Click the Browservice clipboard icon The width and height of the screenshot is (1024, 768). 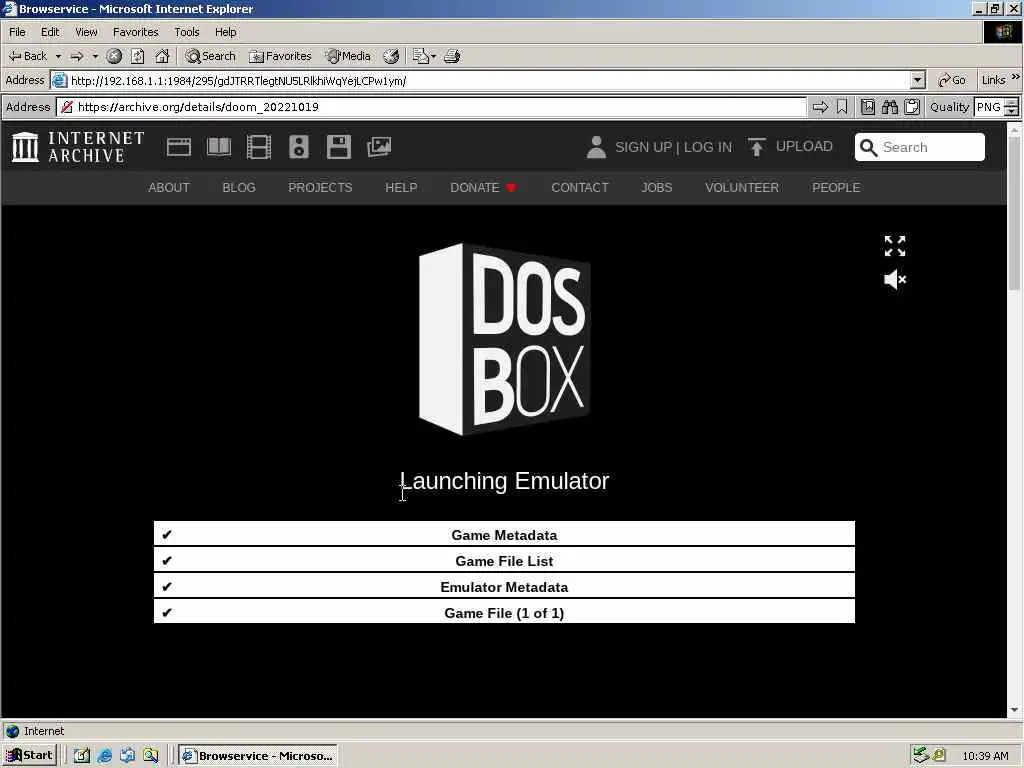coord(912,107)
